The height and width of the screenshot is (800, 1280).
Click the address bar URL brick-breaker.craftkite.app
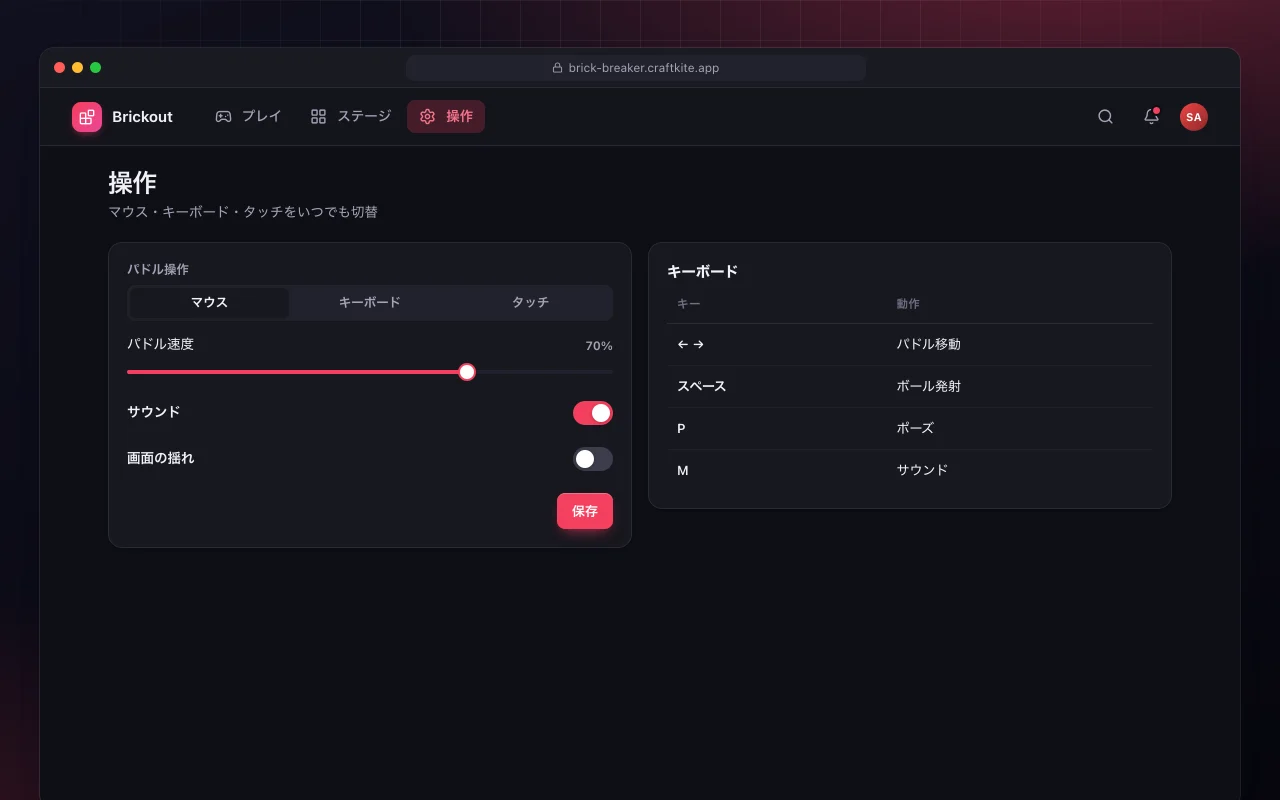[x=643, y=68]
